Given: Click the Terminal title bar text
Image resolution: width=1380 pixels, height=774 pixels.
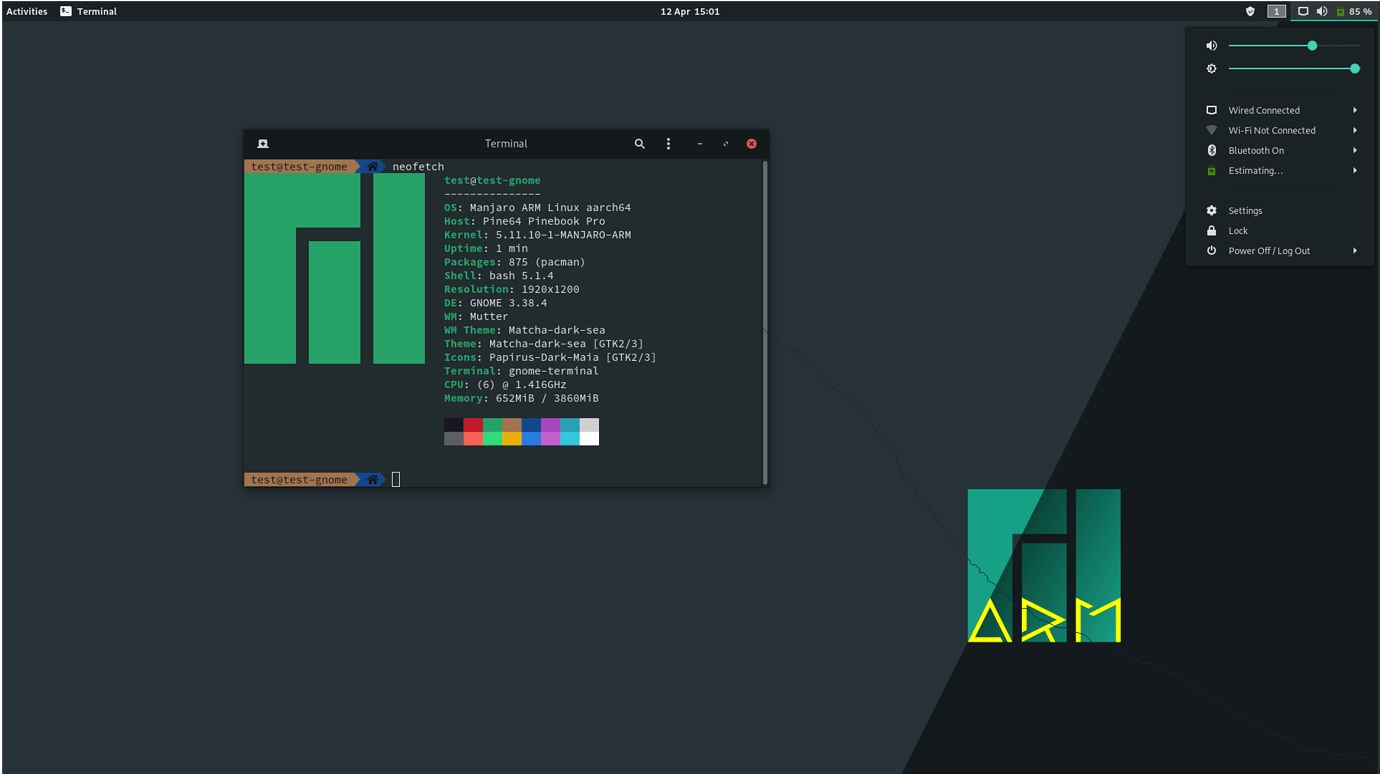Looking at the screenshot, I should click(506, 144).
